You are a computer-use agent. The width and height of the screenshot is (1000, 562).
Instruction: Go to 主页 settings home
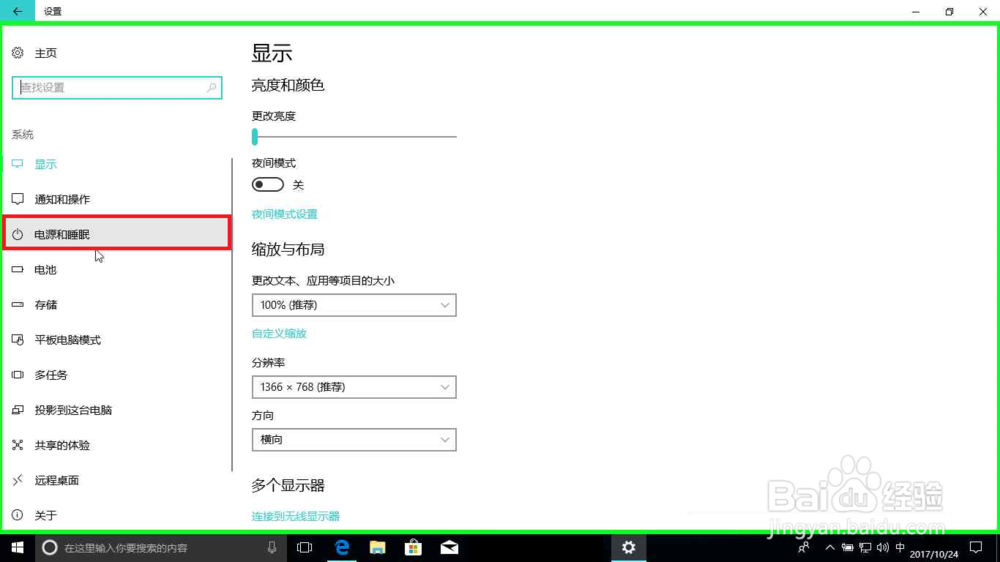click(x=46, y=53)
